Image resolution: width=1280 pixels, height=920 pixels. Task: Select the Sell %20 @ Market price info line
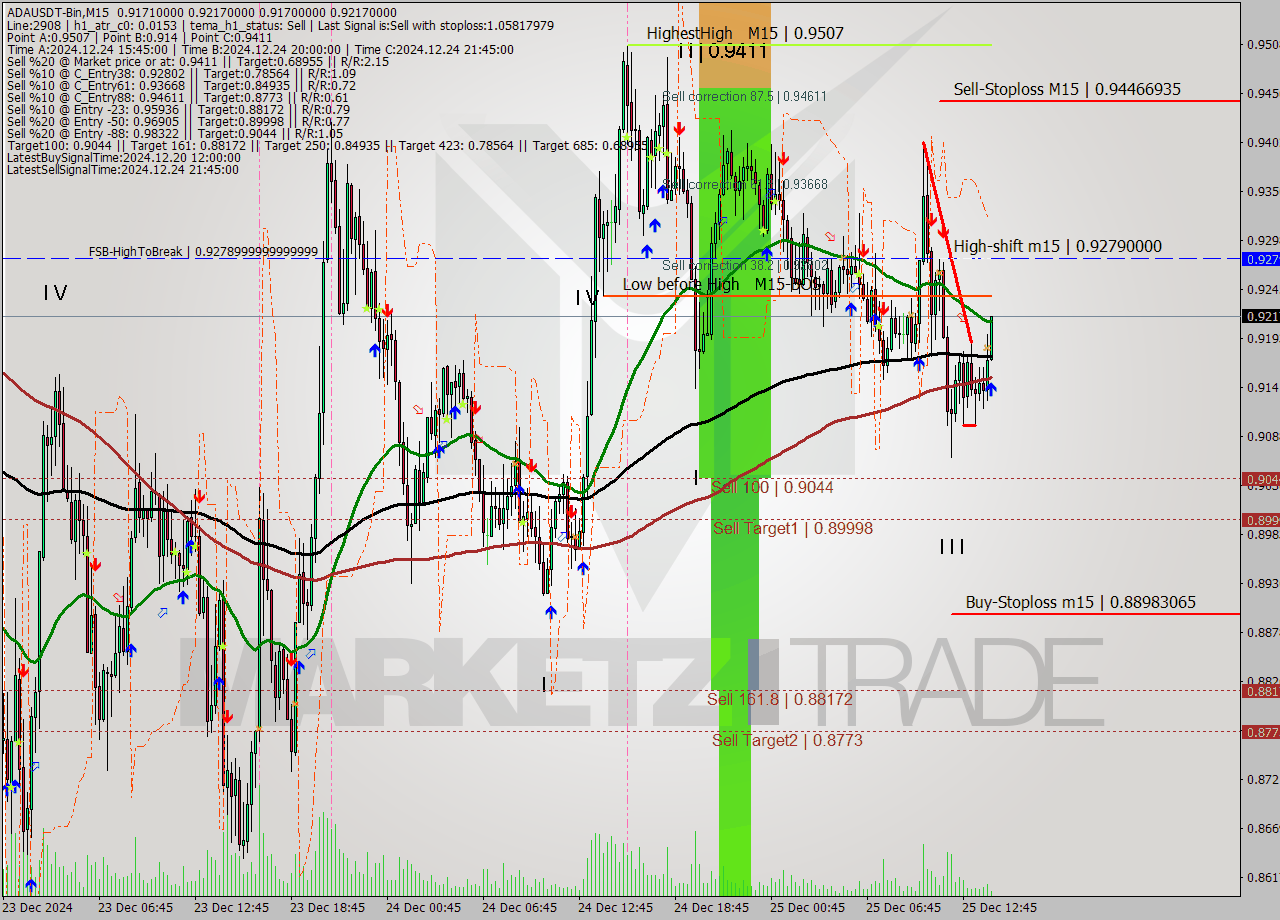[x=198, y=61]
